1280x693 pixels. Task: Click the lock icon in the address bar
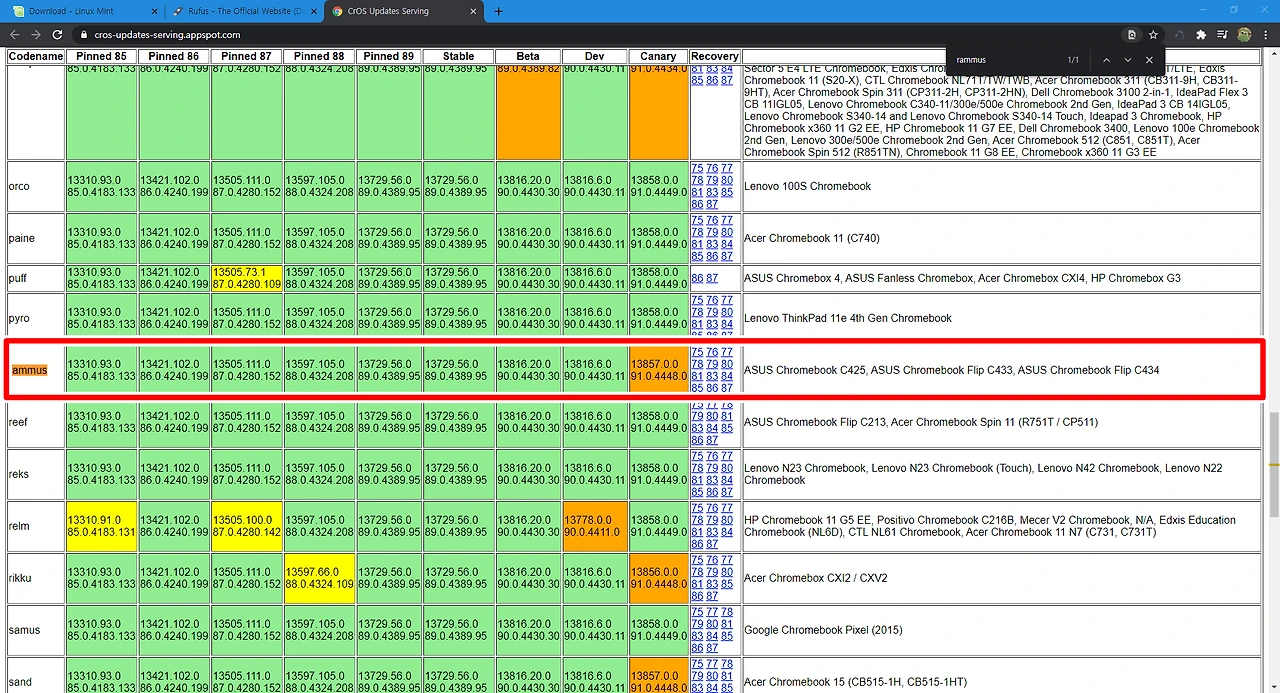[85, 34]
